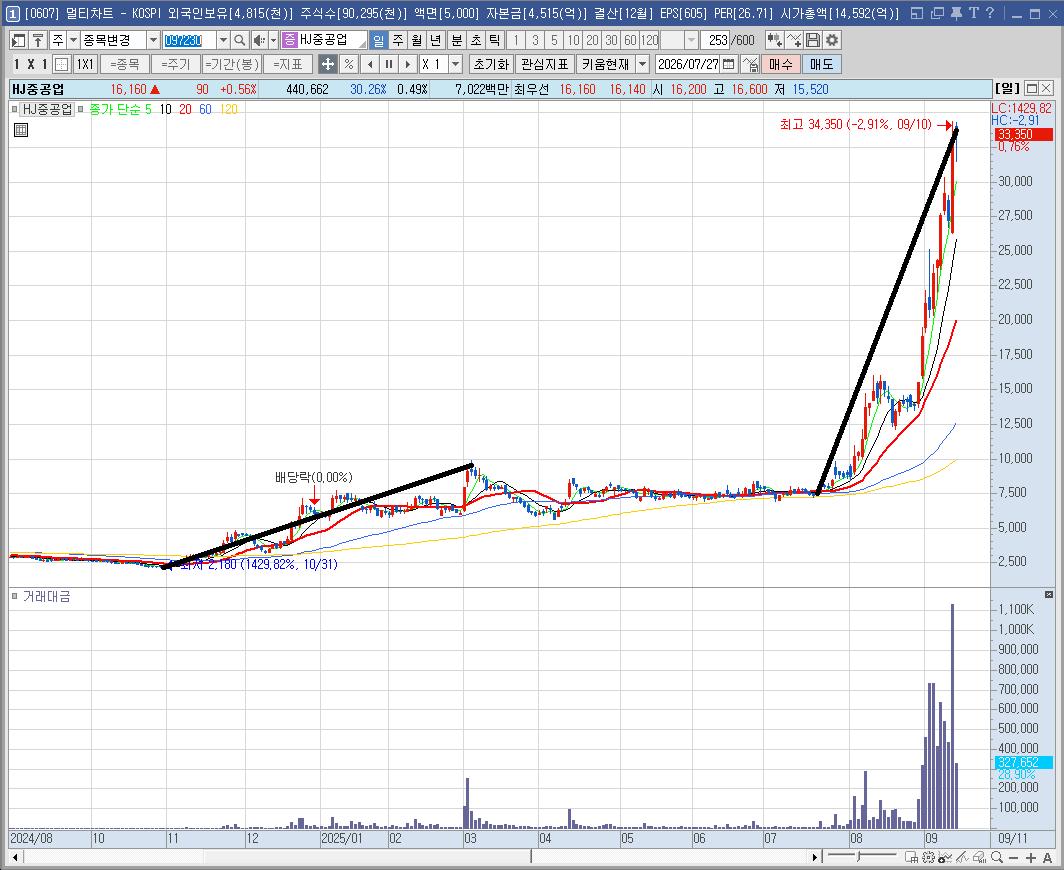Open the 종목변경 dropdown

pos(153,41)
